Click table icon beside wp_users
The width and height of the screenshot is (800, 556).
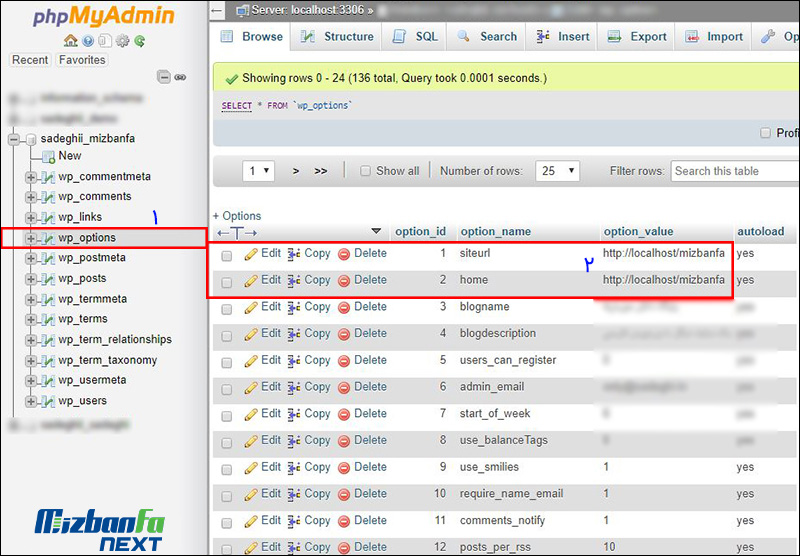click(x=48, y=401)
